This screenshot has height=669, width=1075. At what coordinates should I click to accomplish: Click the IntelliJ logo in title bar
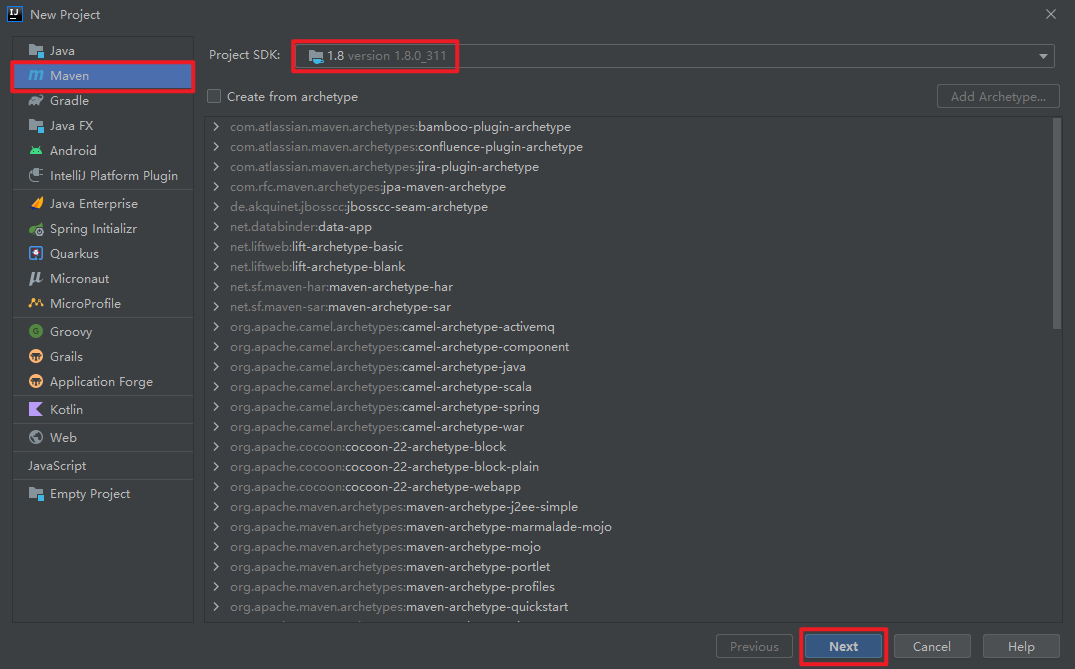(14, 14)
